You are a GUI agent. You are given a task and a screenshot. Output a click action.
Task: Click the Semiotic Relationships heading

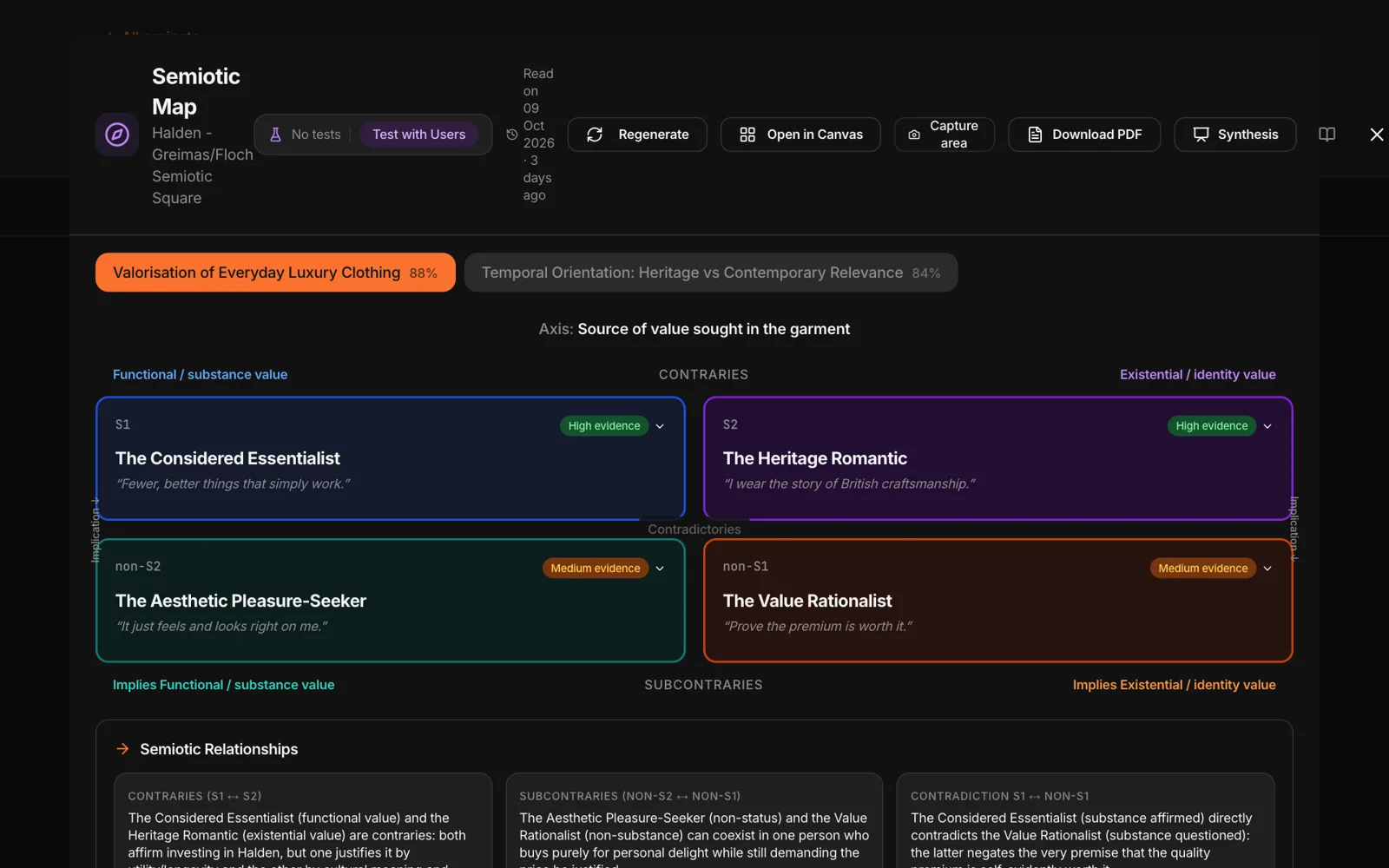tap(219, 749)
